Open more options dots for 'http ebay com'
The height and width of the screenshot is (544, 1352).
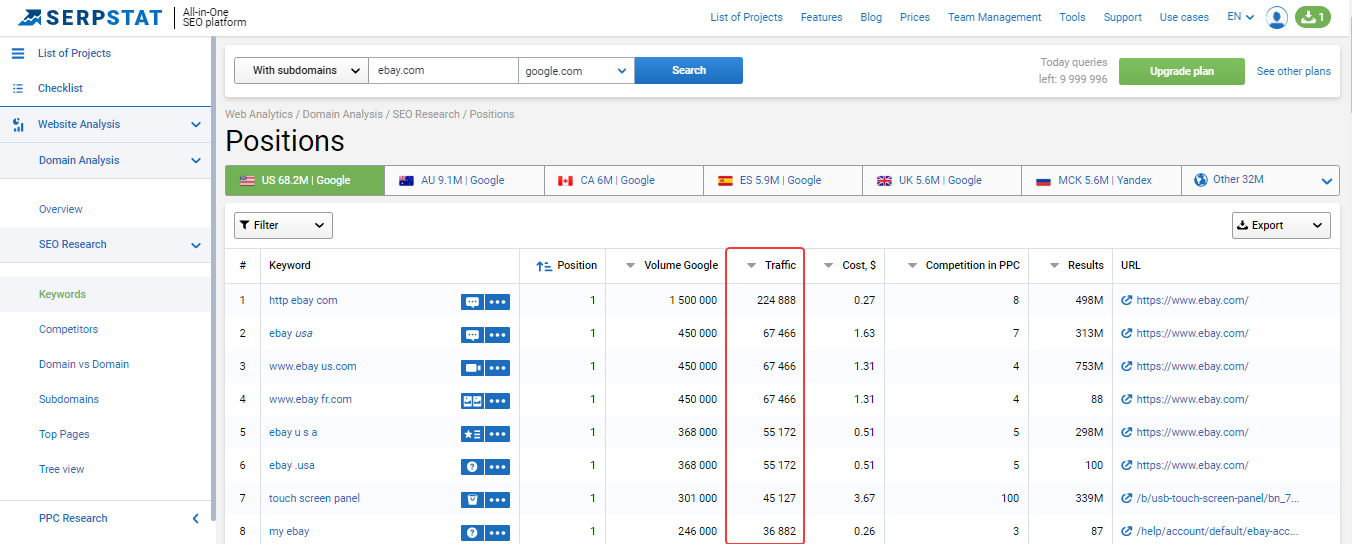click(498, 301)
